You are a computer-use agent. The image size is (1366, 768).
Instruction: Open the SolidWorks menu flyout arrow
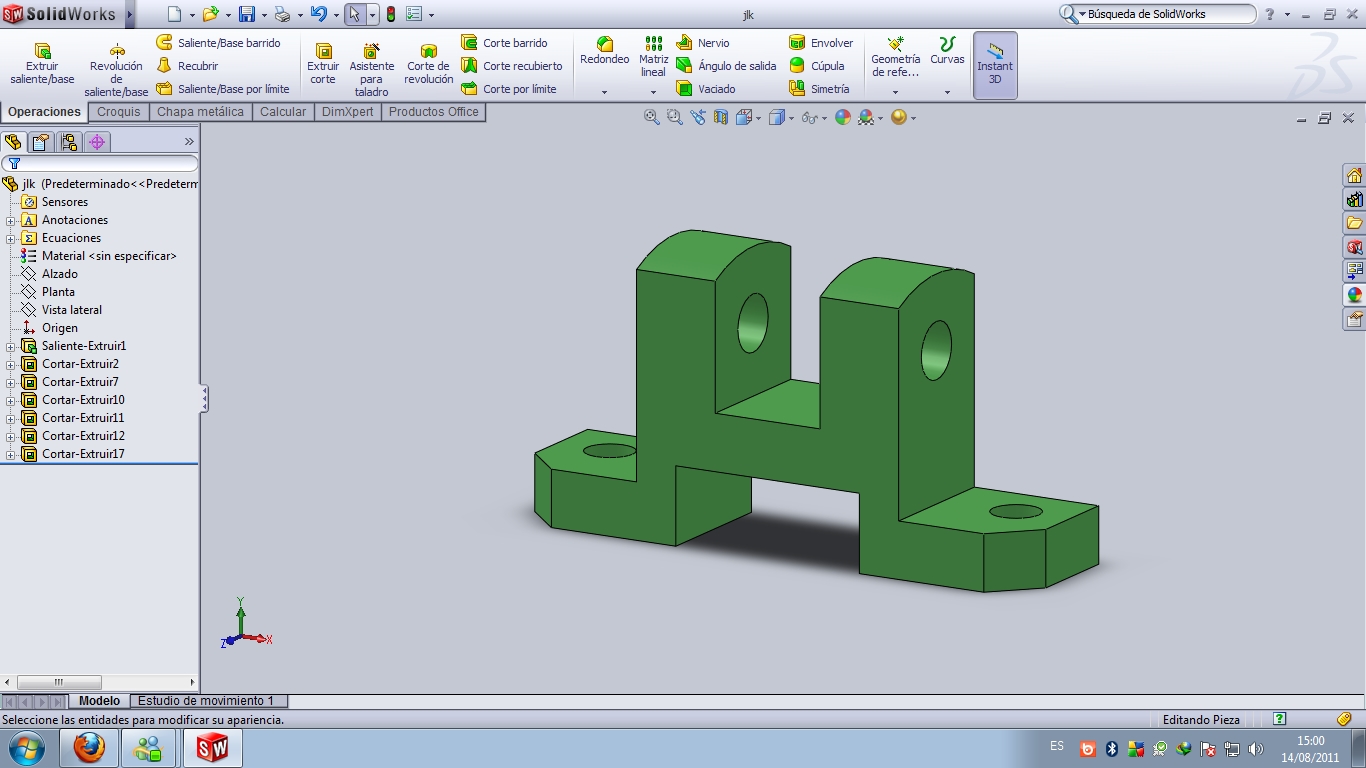(130, 14)
